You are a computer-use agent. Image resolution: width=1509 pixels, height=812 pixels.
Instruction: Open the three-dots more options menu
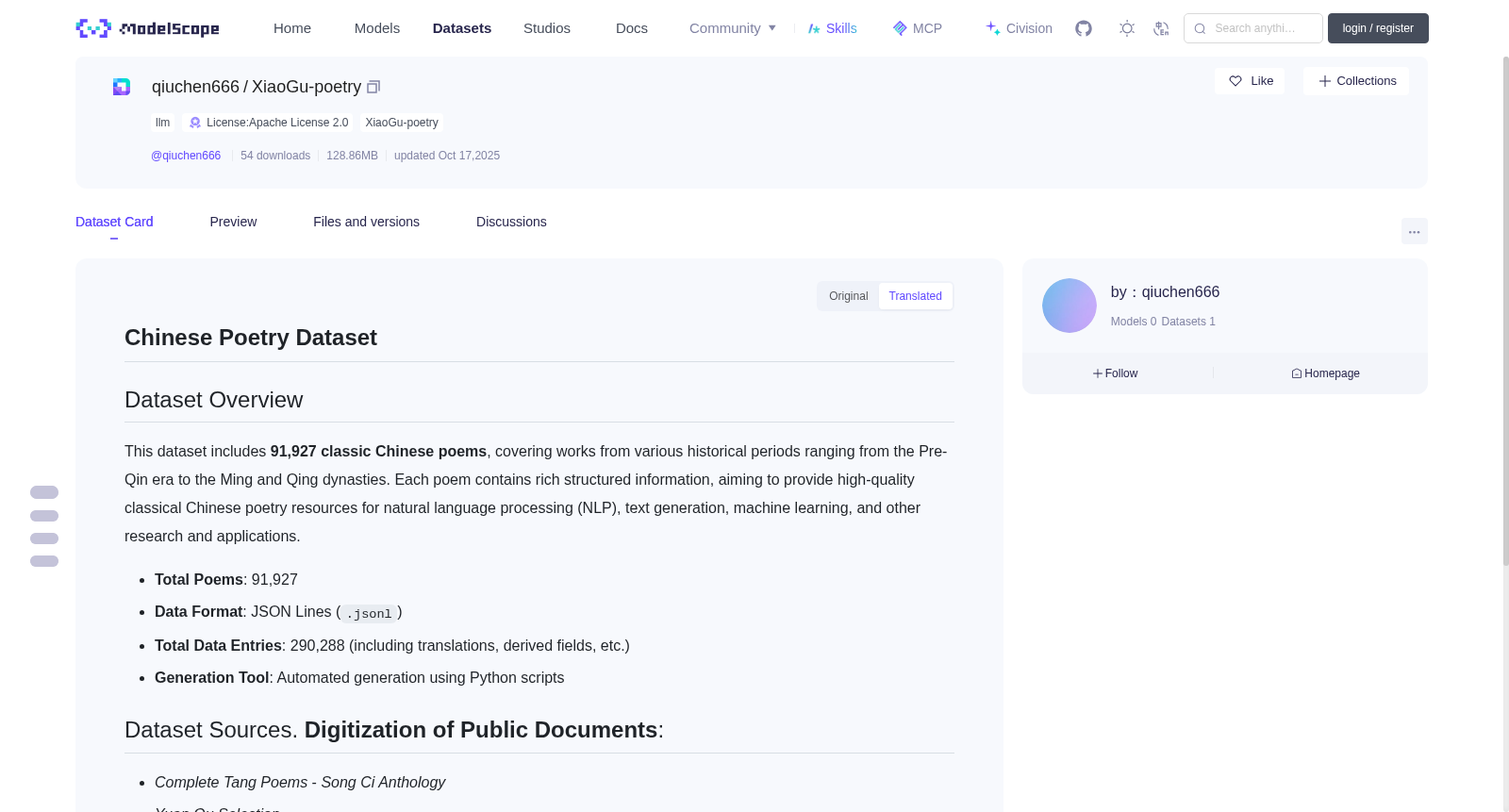tap(1415, 231)
